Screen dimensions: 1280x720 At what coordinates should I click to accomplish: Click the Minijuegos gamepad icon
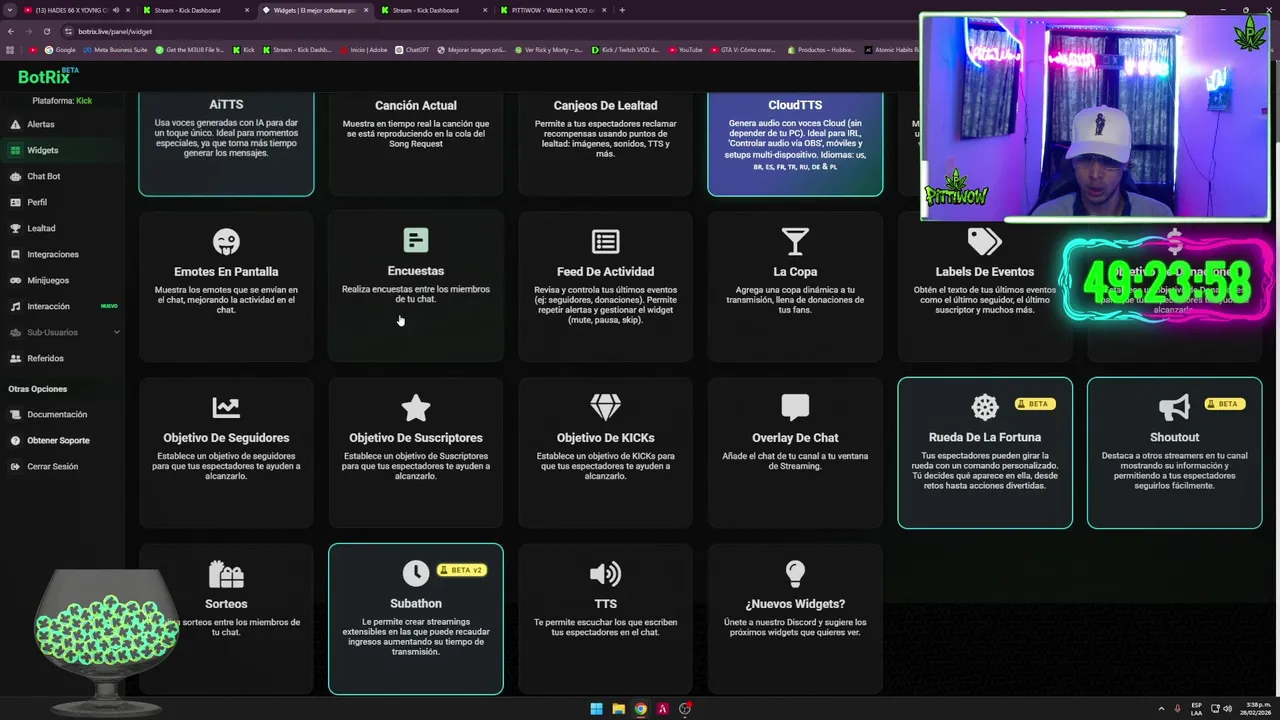click(15, 280)
